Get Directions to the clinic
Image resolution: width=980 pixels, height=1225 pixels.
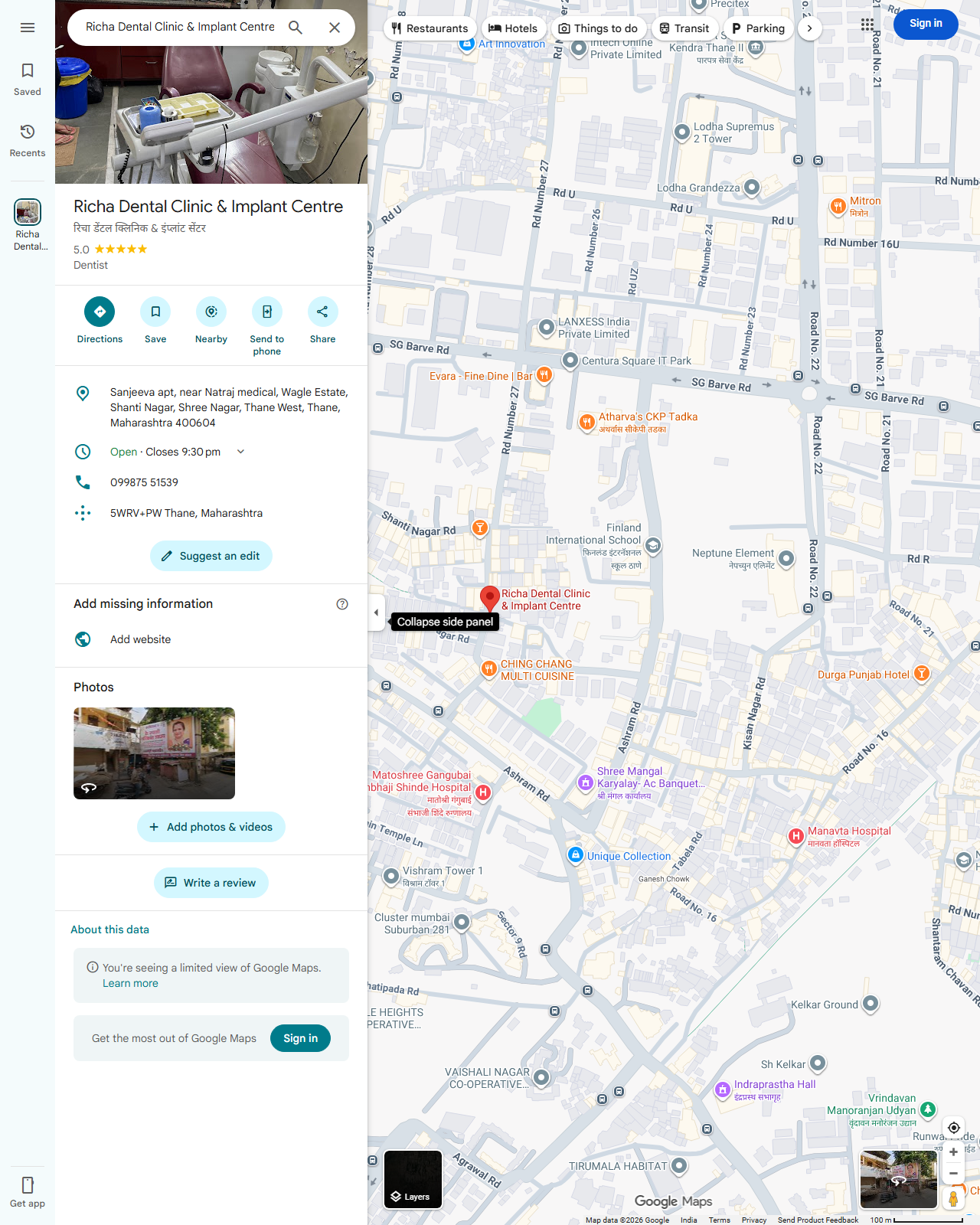[100, 320]
